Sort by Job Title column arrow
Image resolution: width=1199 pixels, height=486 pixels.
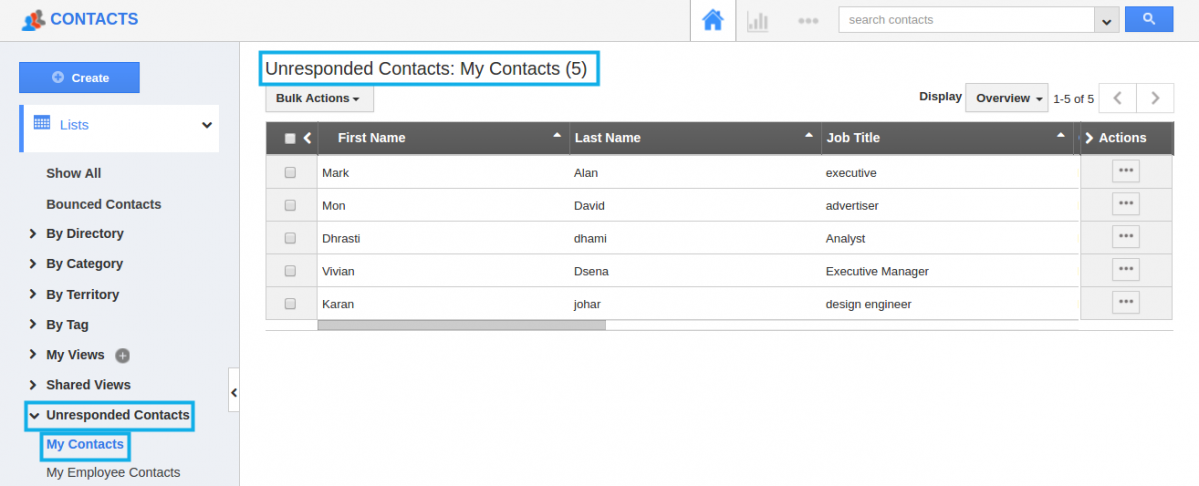click(x=1061, y=134)
